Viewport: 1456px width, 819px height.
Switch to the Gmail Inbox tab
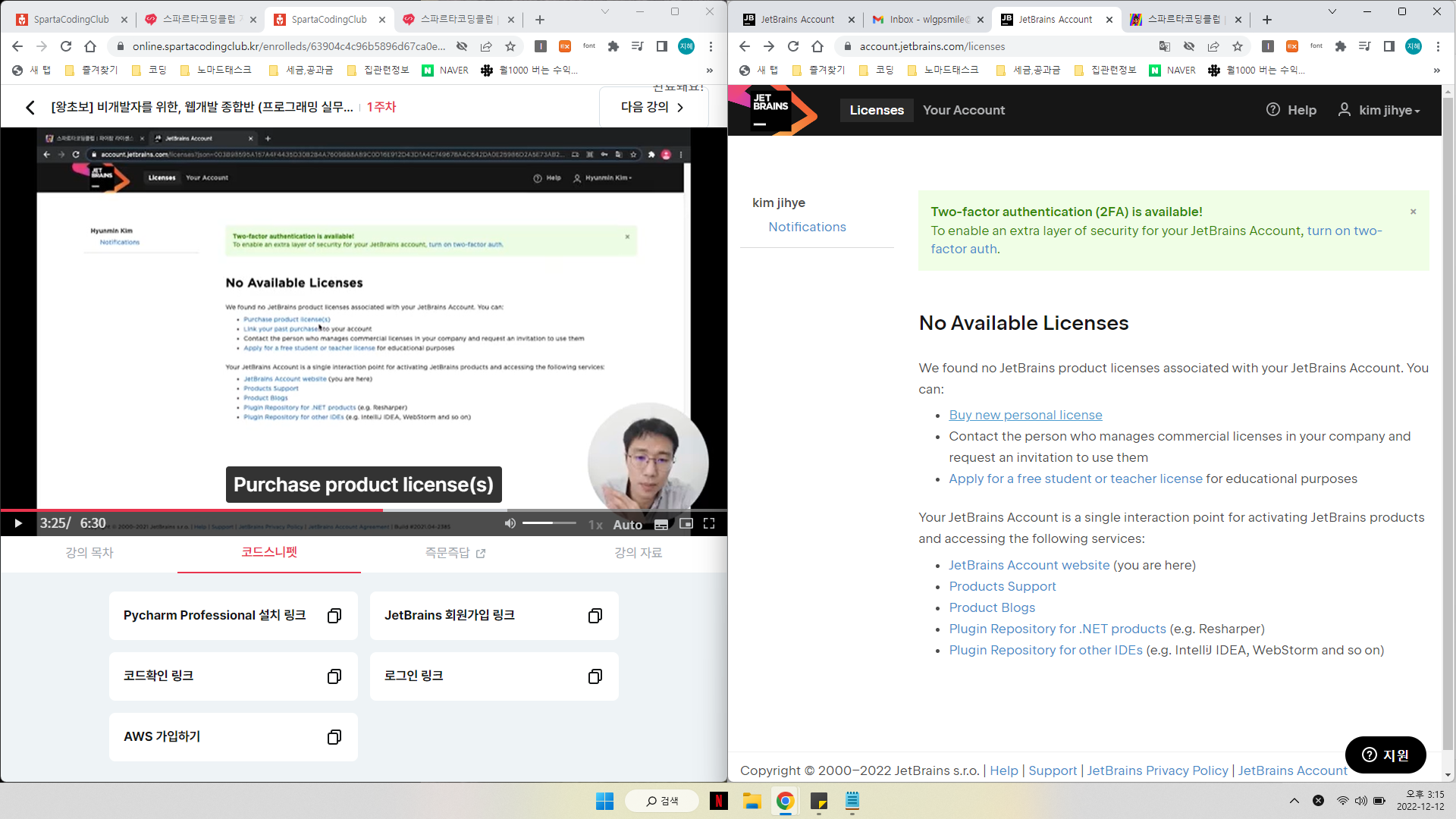[x=927, y=20]
